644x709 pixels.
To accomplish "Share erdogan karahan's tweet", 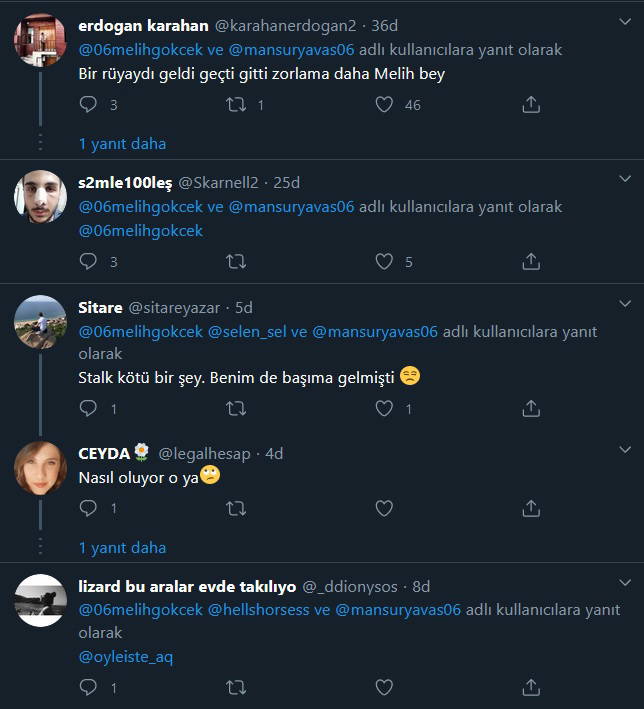I will (531, 104).
